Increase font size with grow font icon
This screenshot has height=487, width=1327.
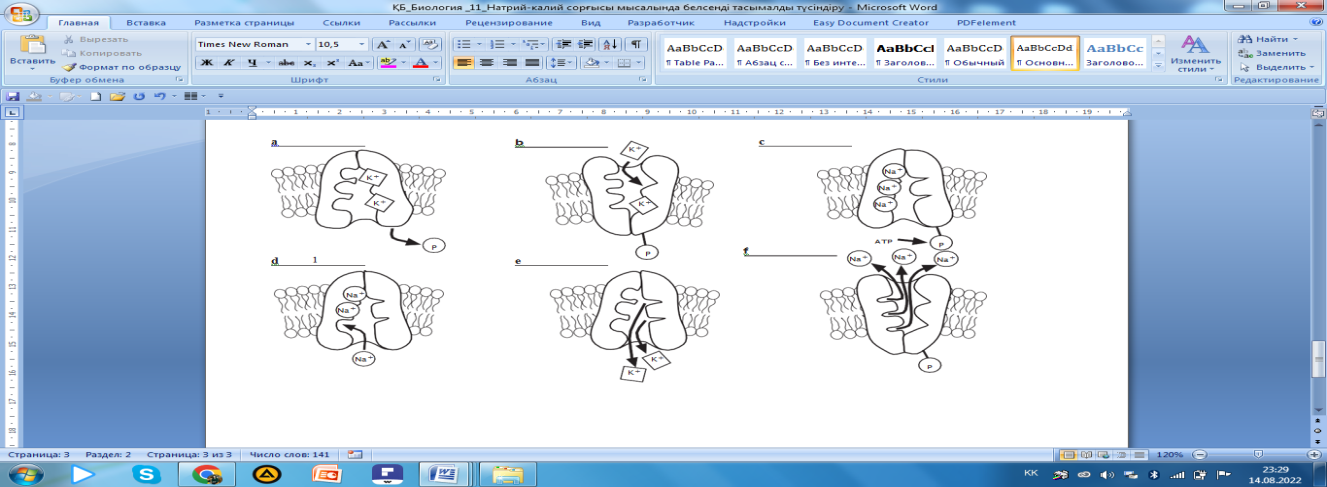[383, 45]
